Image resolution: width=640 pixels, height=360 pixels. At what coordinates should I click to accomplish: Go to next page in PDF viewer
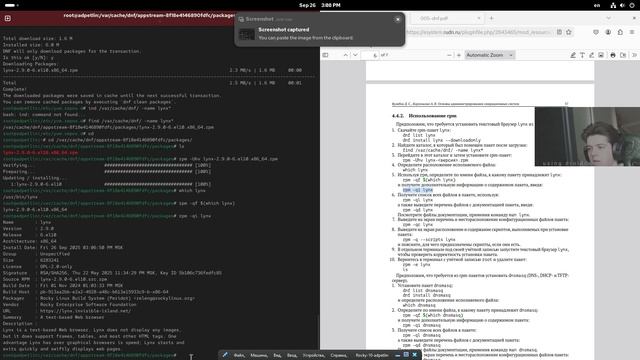tap(355, 55)
